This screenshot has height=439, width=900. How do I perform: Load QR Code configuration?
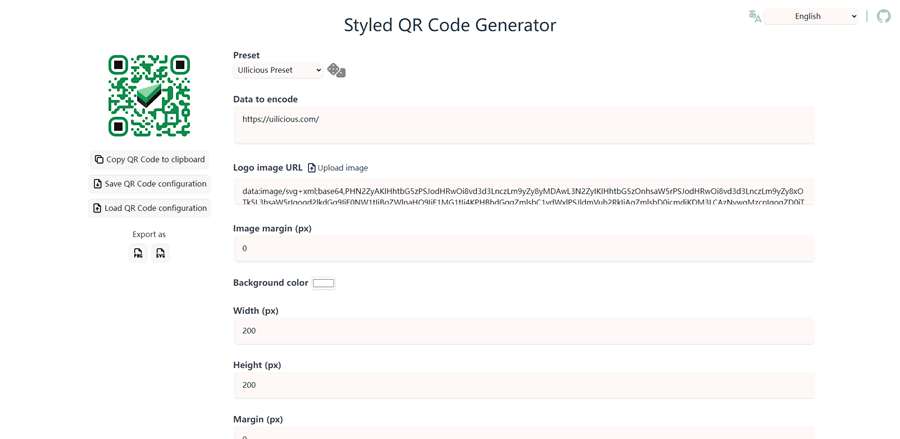[149, 208]
